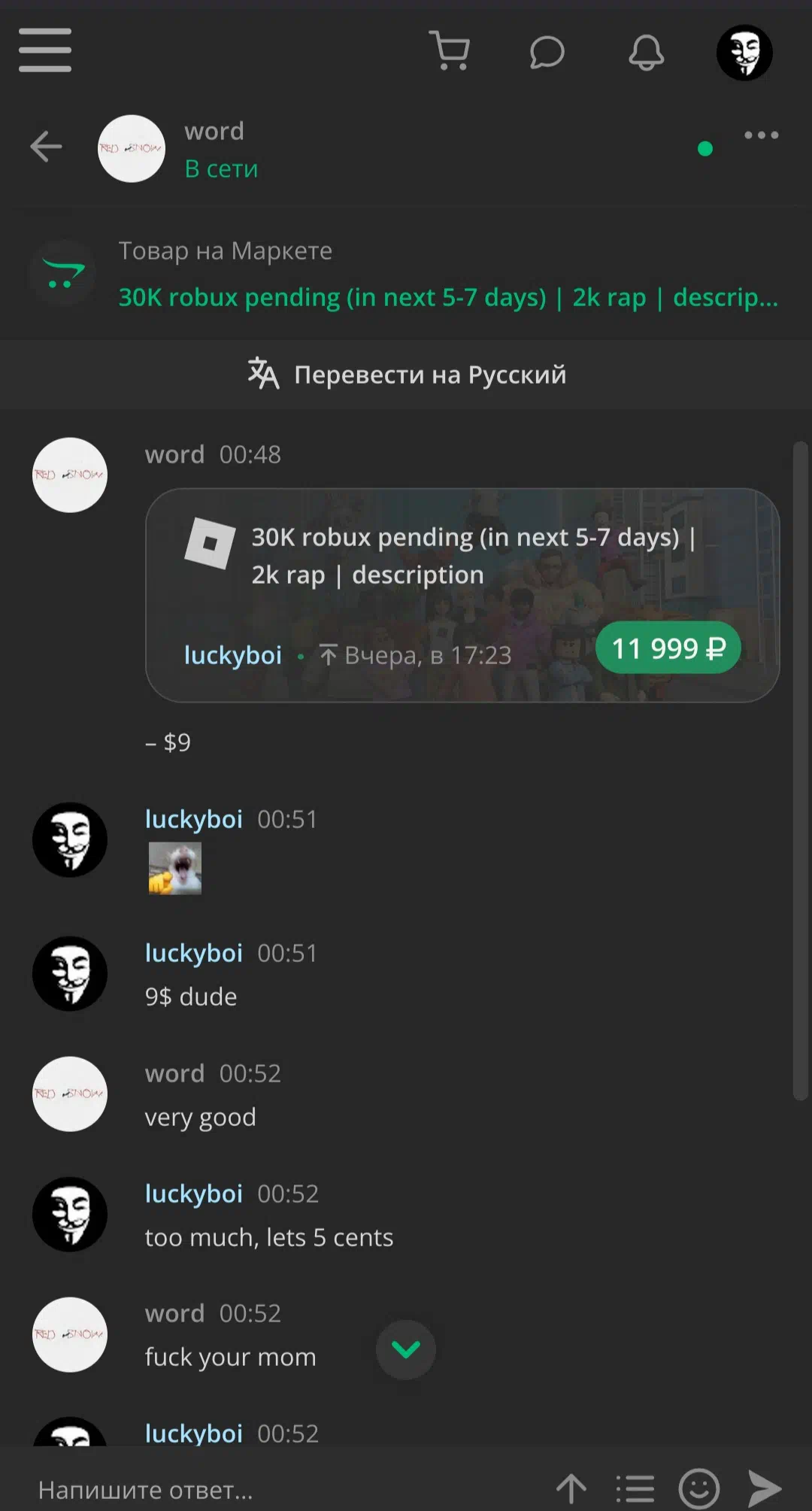
Task: Open the emoji picker smiley
Action: [699, 1488]
